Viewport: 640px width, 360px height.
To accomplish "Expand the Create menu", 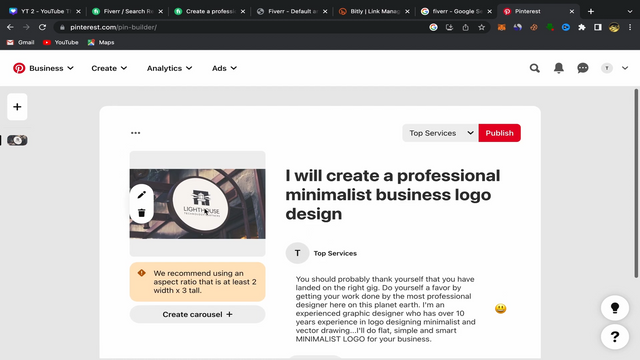I will [109, 68].
